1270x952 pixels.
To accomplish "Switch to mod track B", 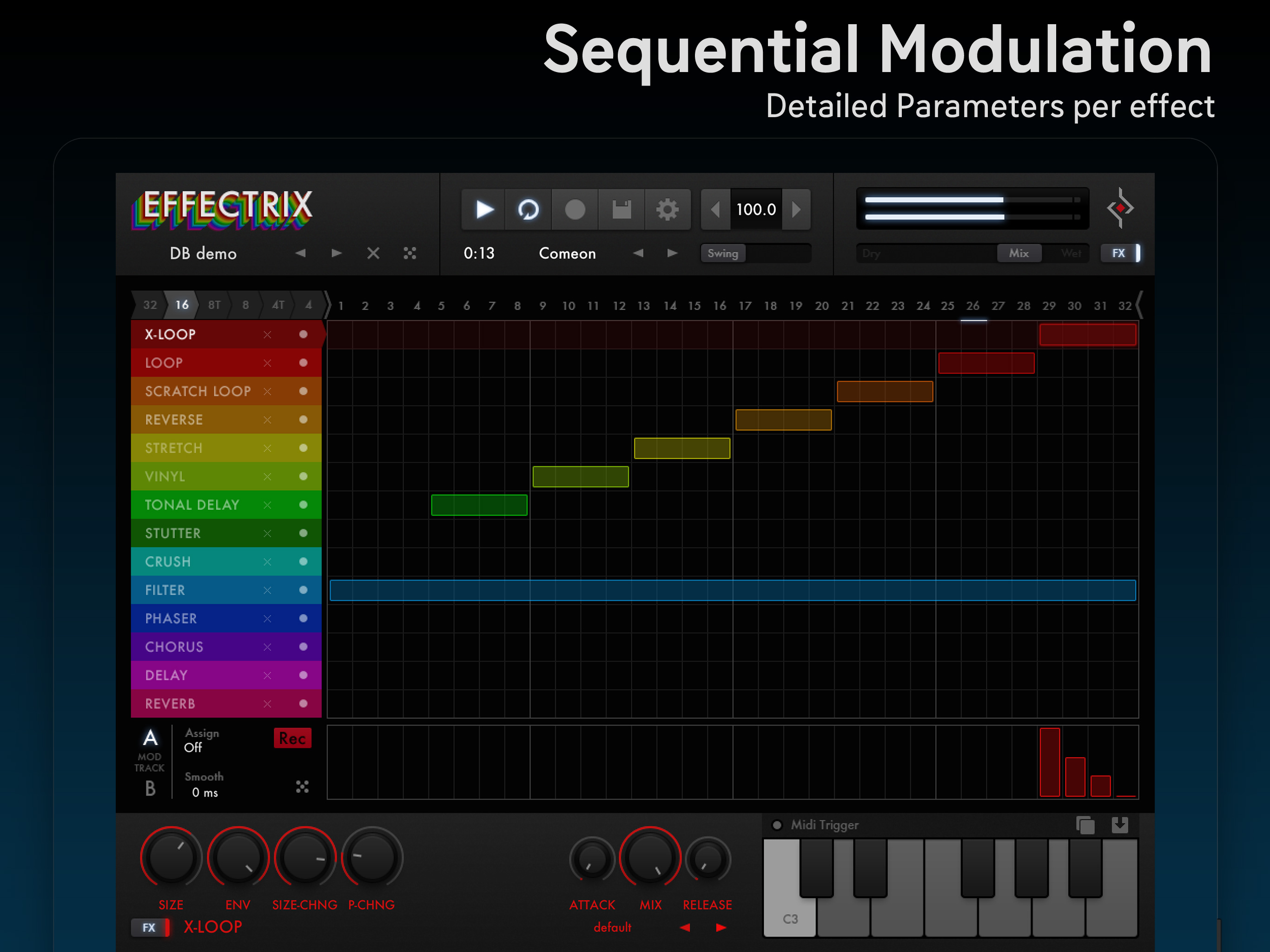I will point(151,788).
